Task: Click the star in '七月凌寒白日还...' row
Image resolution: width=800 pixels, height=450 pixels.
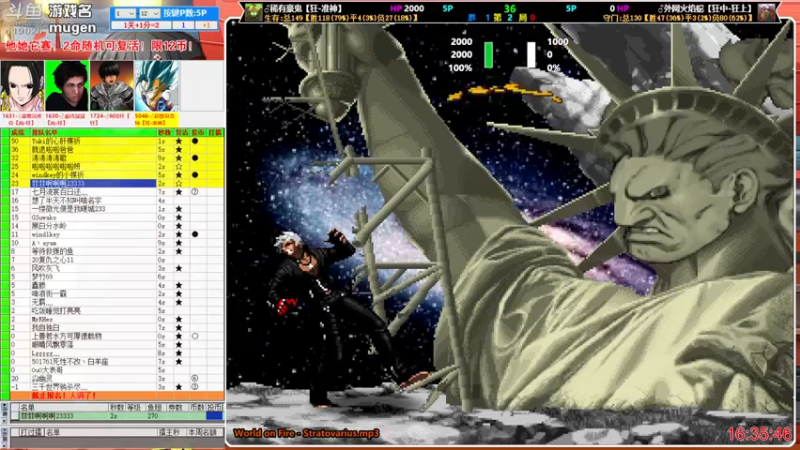Action: click(x=179, y=192)
